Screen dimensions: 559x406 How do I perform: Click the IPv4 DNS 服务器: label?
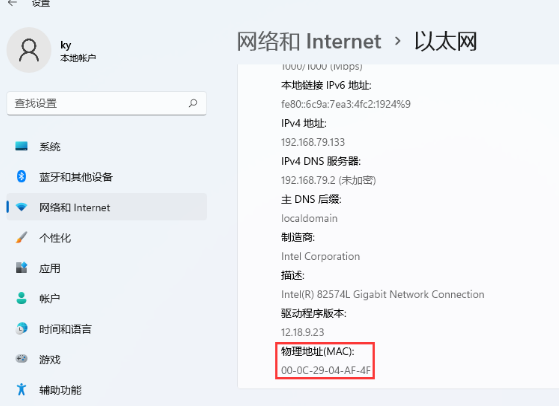pos(321,161)
